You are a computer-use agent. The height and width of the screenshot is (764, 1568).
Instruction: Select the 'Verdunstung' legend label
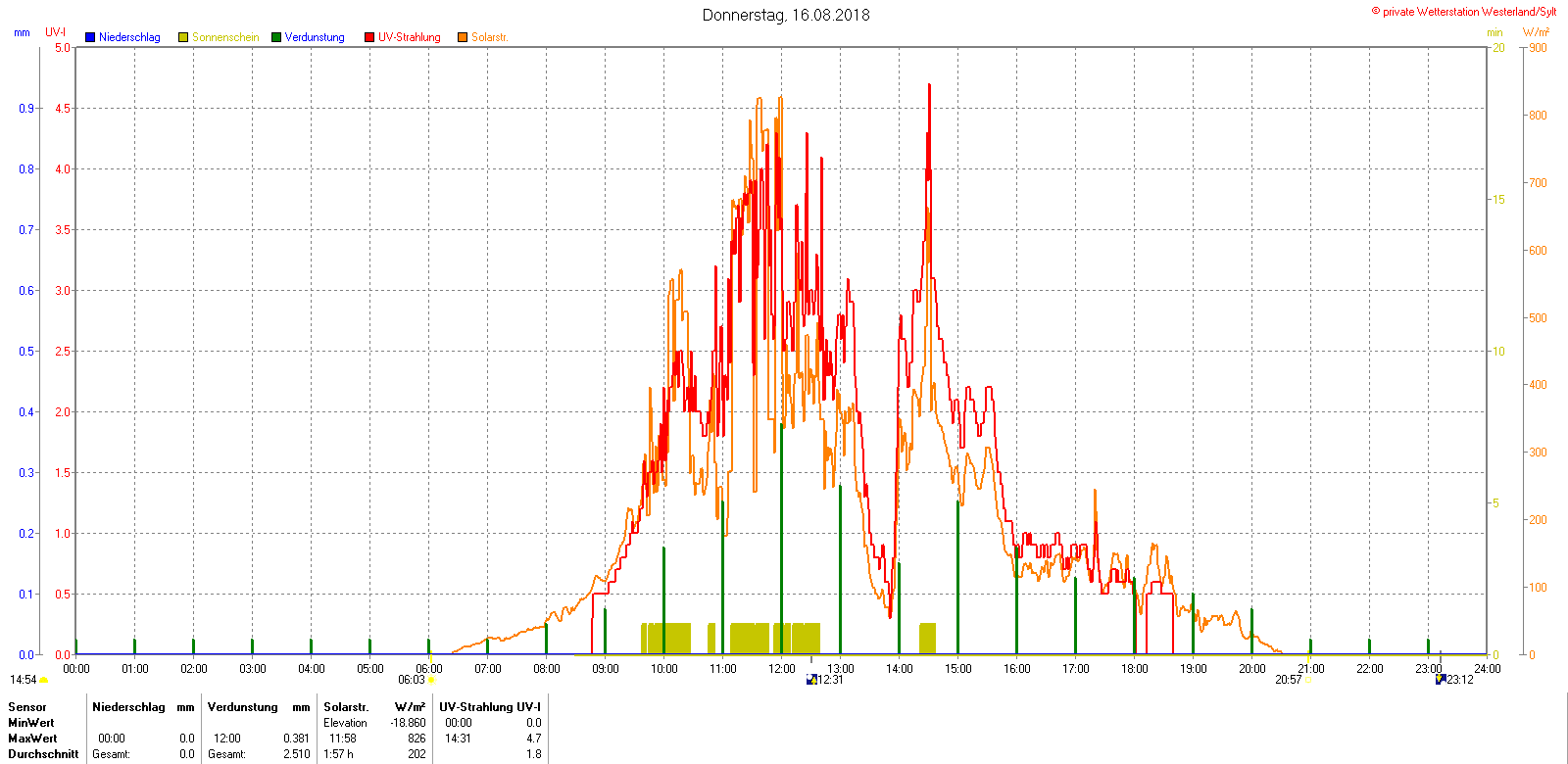click(x=315, y=37)
